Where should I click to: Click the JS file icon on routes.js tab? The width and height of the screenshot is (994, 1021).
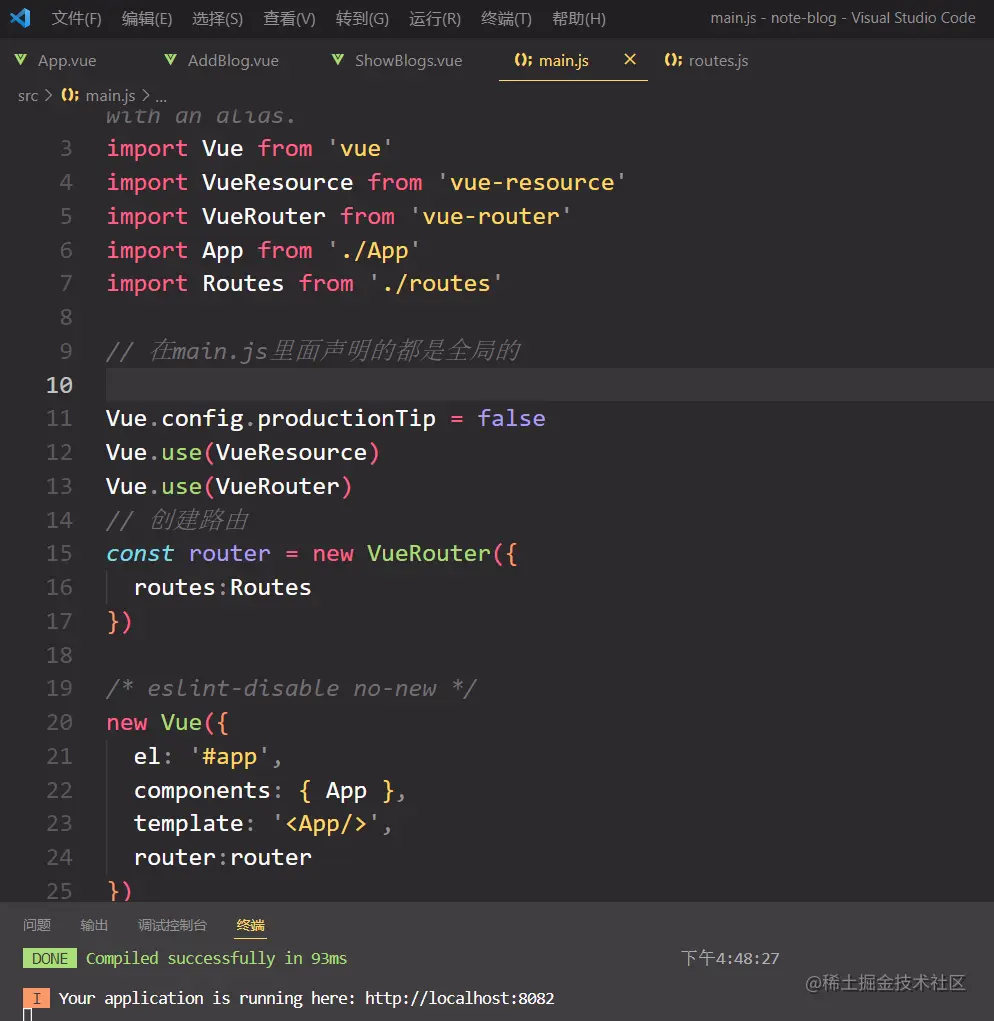(x=673, y=60)
